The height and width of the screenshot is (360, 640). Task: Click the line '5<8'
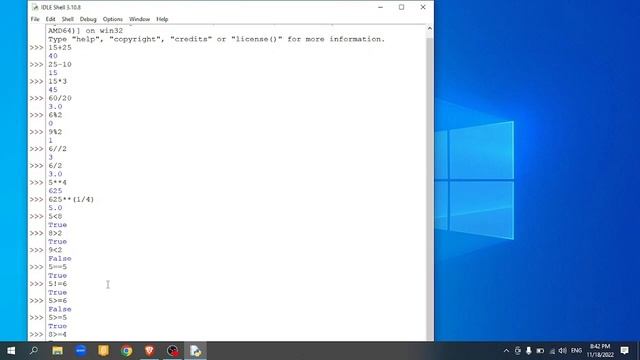click(x=55, y=216)
